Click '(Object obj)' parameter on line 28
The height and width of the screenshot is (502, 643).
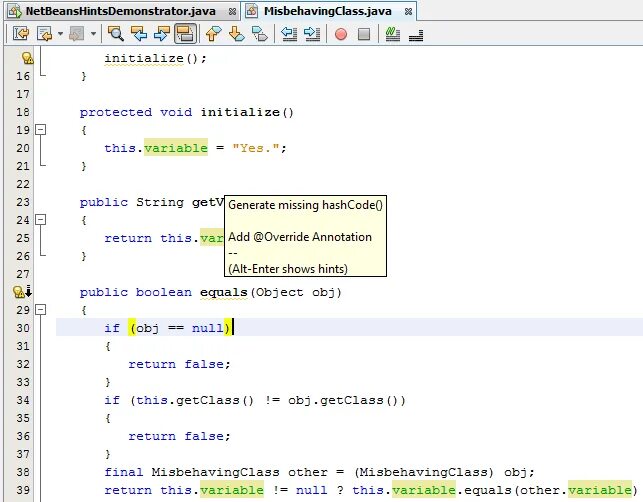pos(296,292)
